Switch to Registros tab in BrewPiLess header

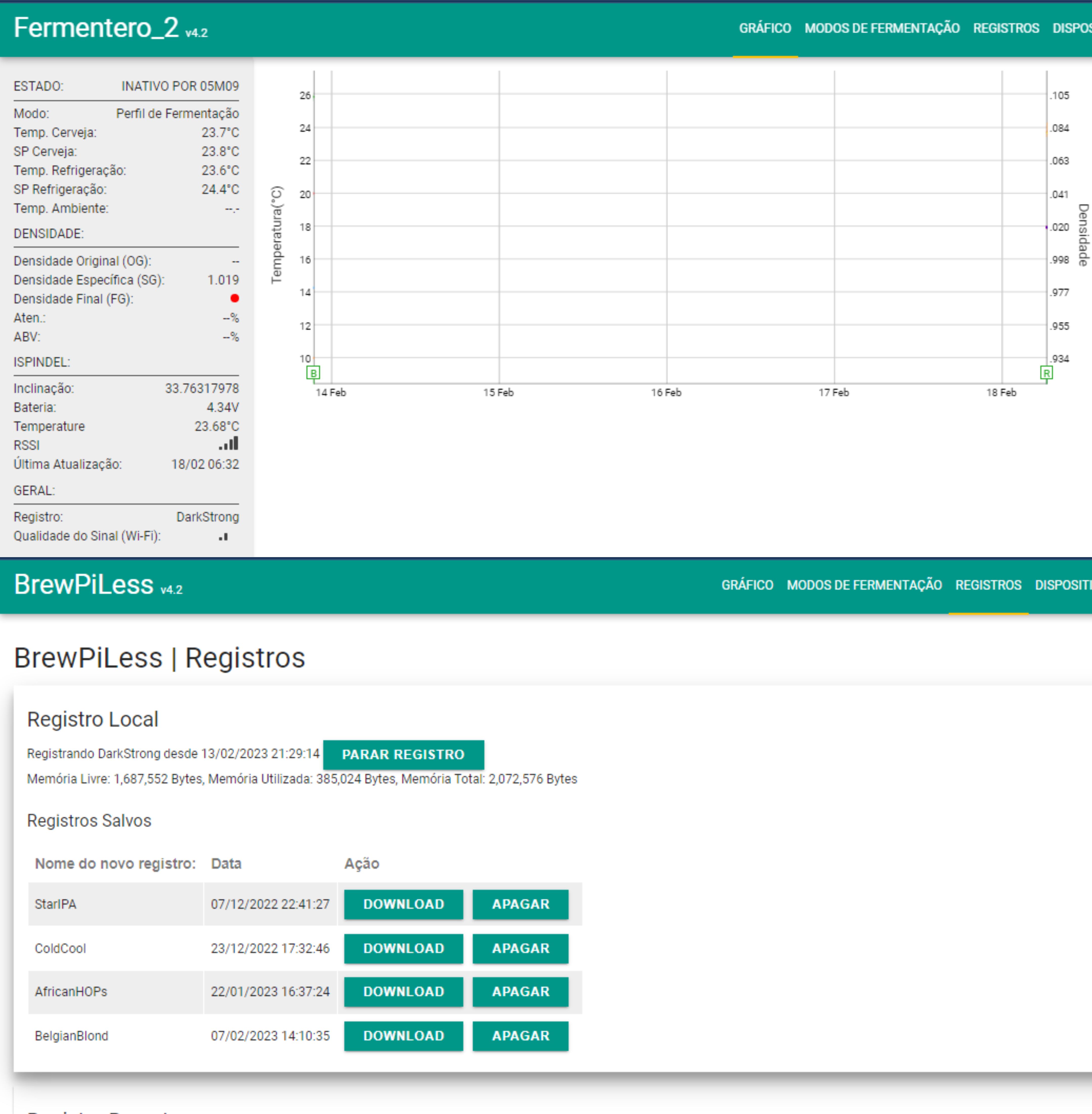(988, 585)
